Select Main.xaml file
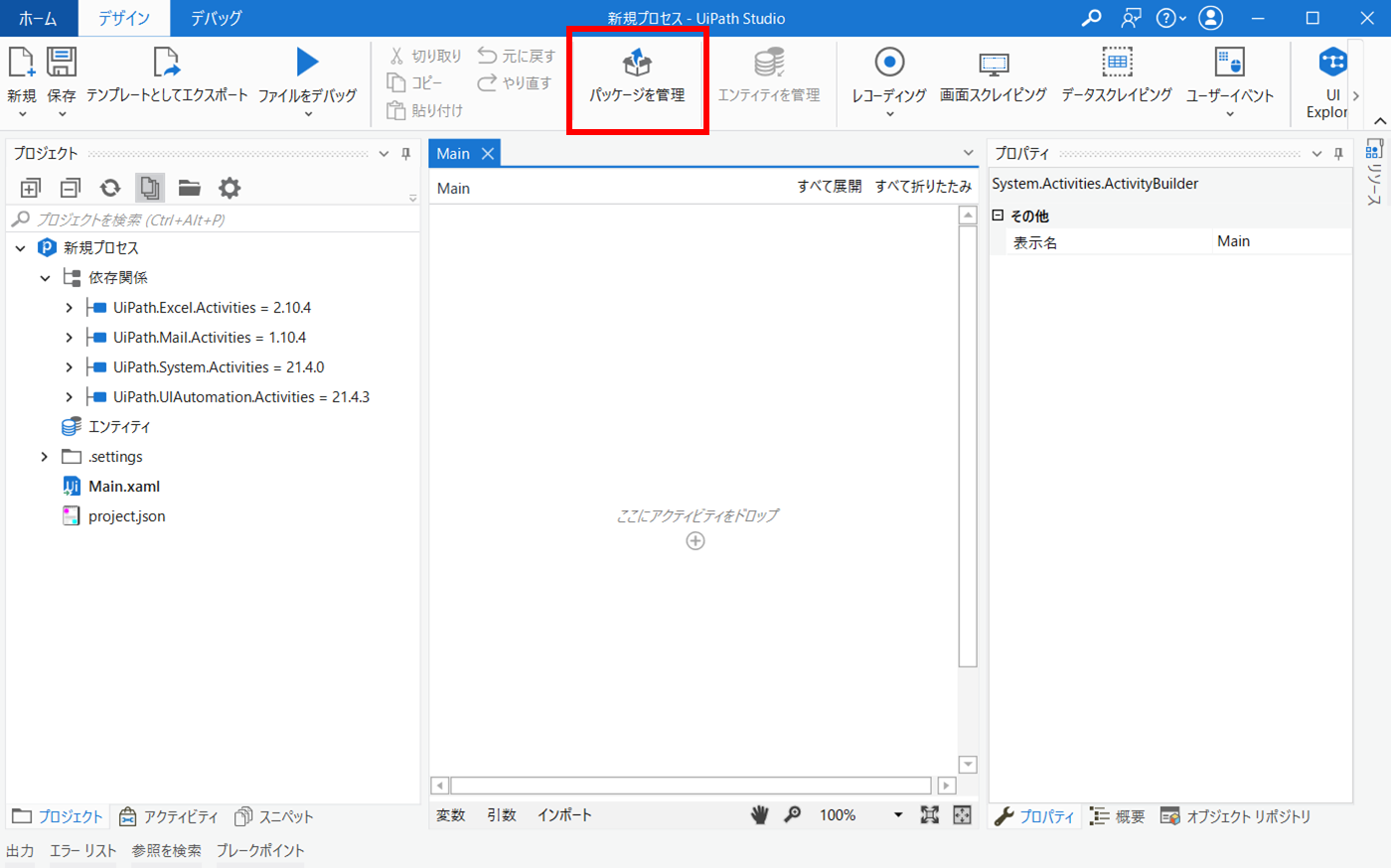This screenshot has width=1391, height=868. (124, 487)
